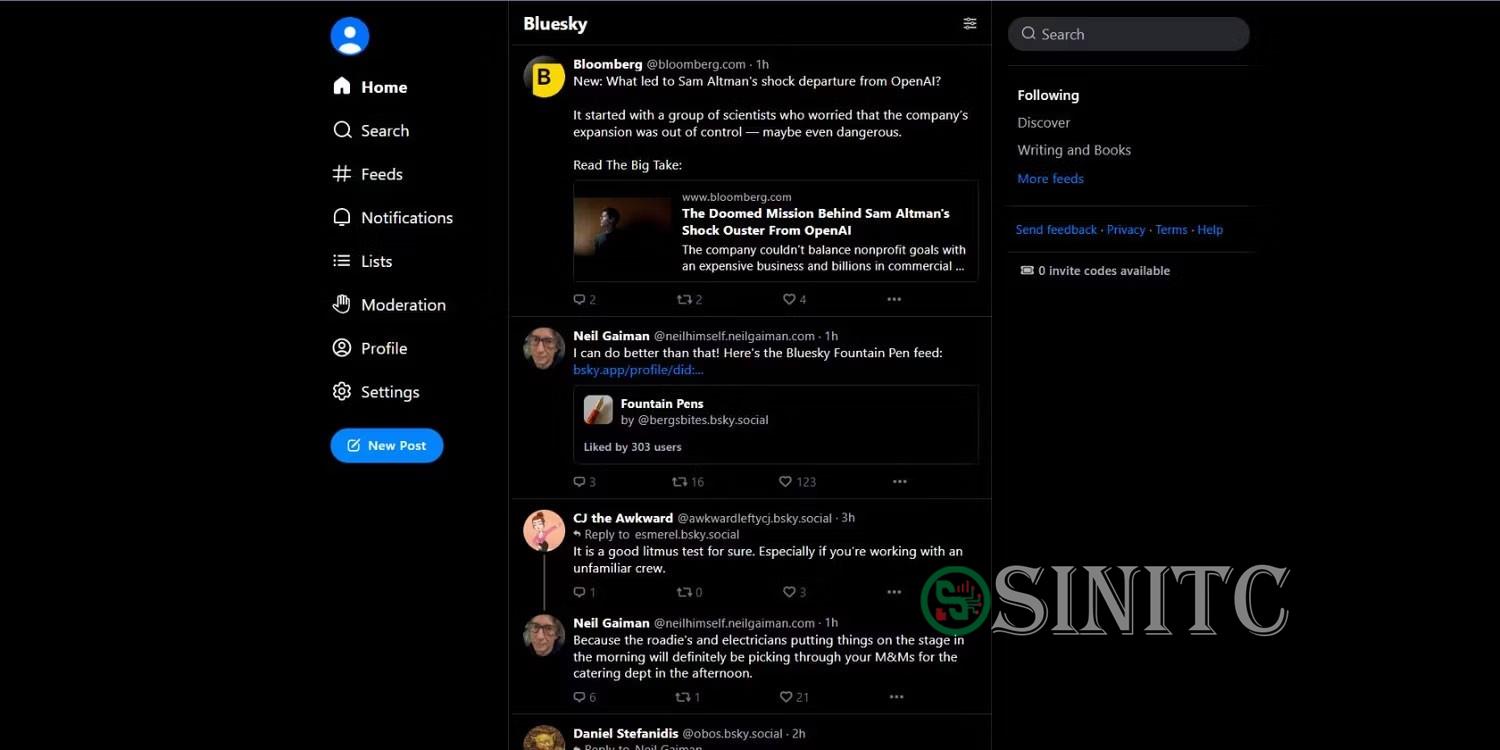Open Bloomberg author name link

608,64
